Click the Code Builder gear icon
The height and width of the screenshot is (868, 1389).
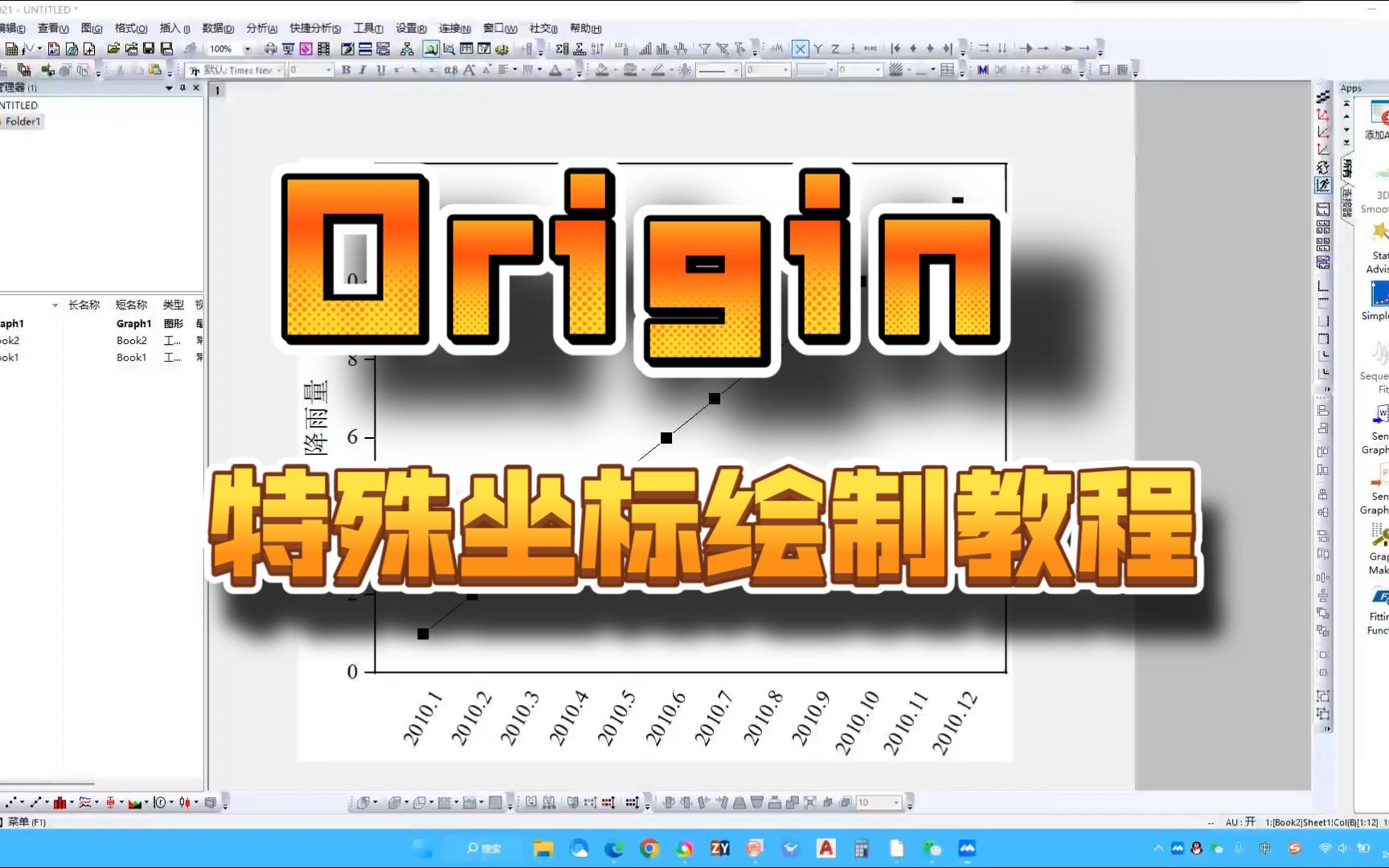(x=502, y=49)
